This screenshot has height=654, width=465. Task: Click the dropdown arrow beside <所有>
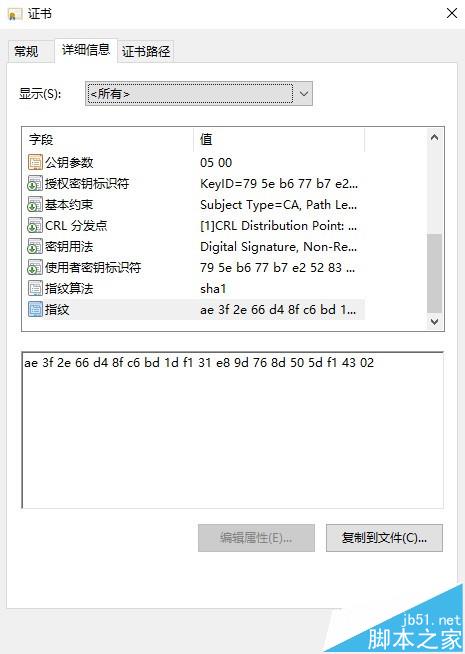click(304, 93)
